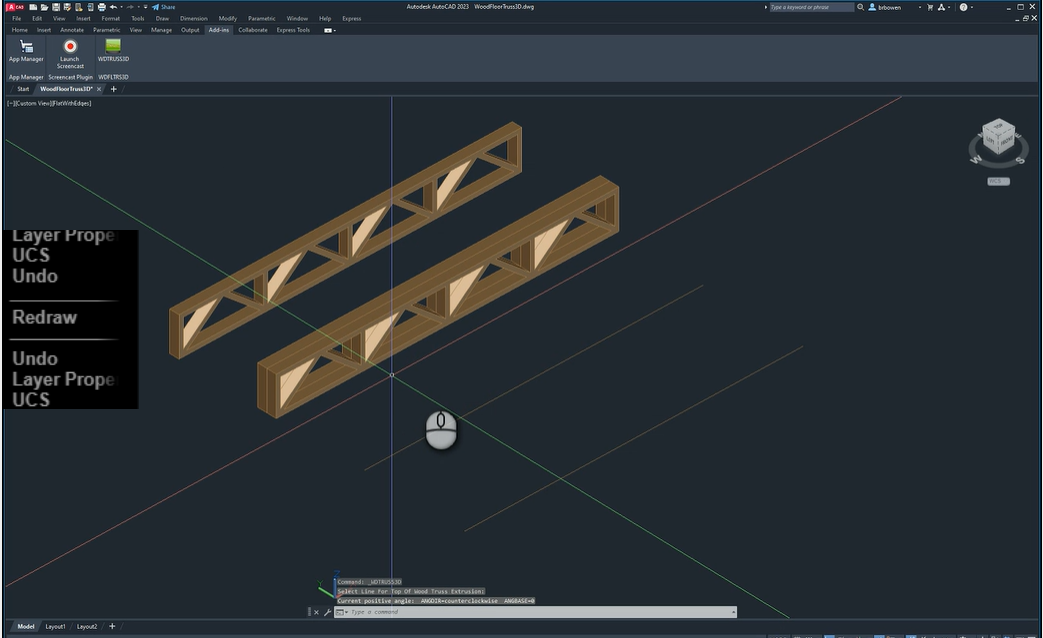Expand the brbowen account dropdown
This screenshot has height=638, width=1043.
[x=919, y=7]
